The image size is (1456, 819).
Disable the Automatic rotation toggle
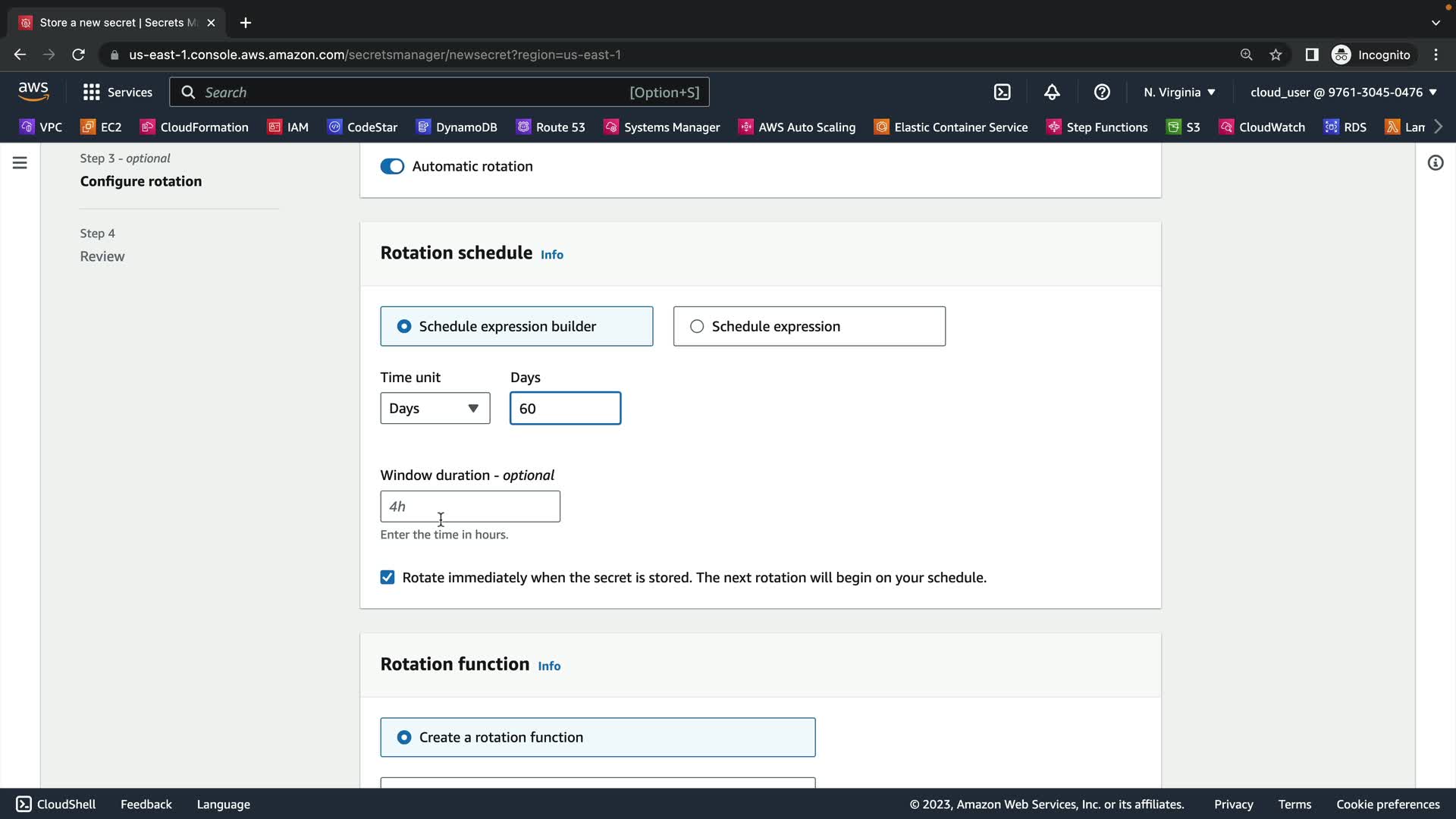(x=392, y=166)
